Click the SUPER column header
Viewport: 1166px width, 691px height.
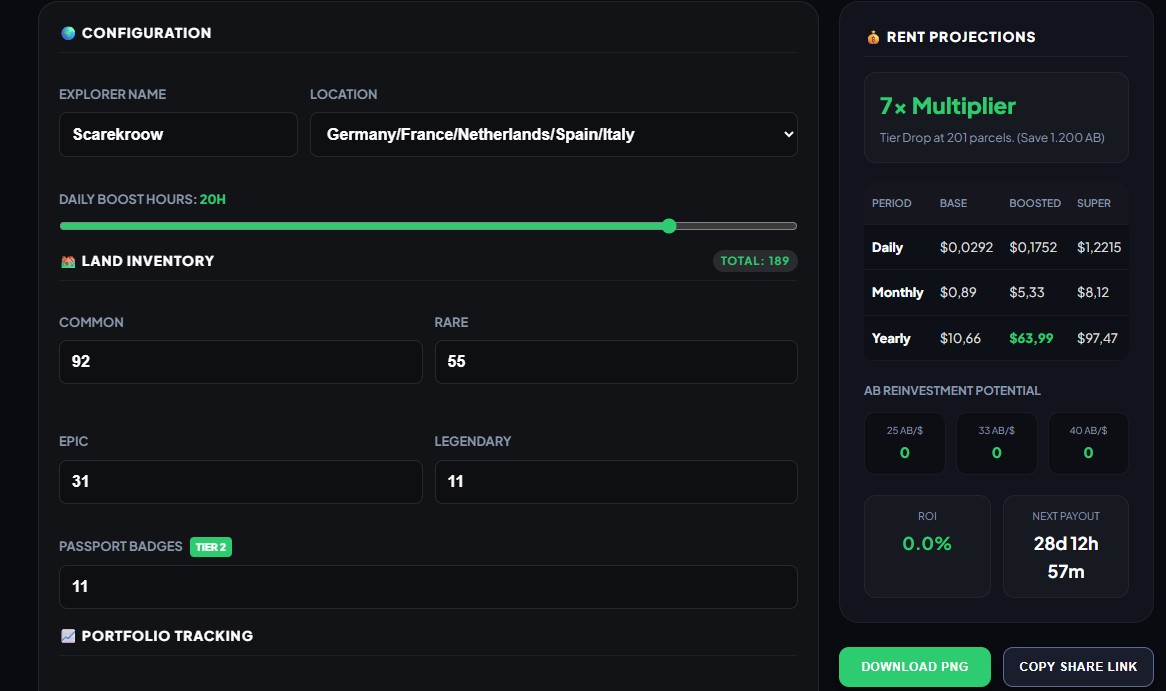[x=1093, y=203]
